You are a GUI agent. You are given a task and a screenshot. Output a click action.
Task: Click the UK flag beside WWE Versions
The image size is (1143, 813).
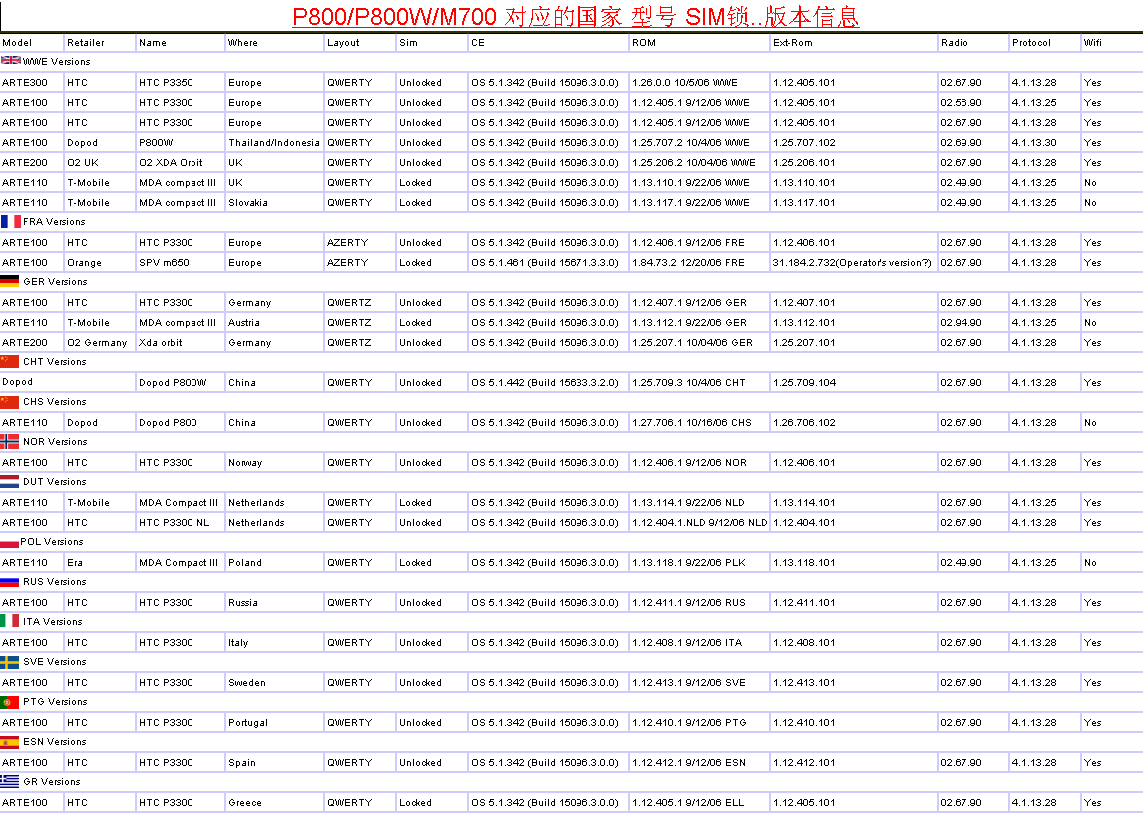coord(11,61)
